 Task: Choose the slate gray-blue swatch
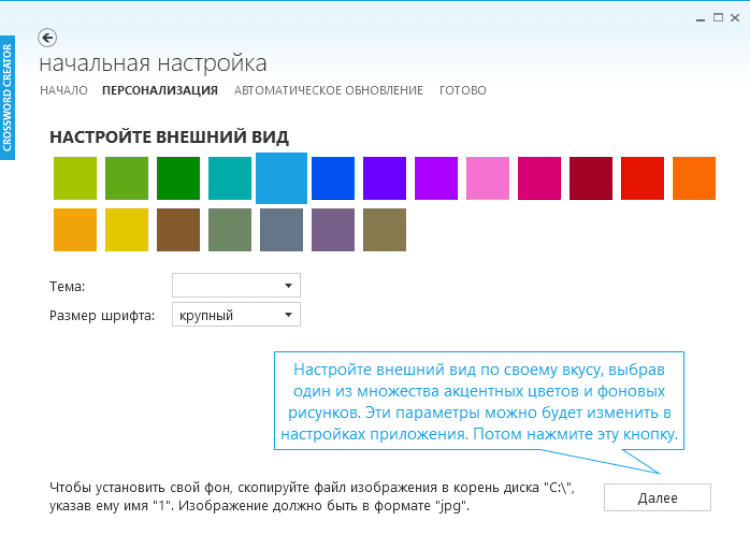[281, 229]
